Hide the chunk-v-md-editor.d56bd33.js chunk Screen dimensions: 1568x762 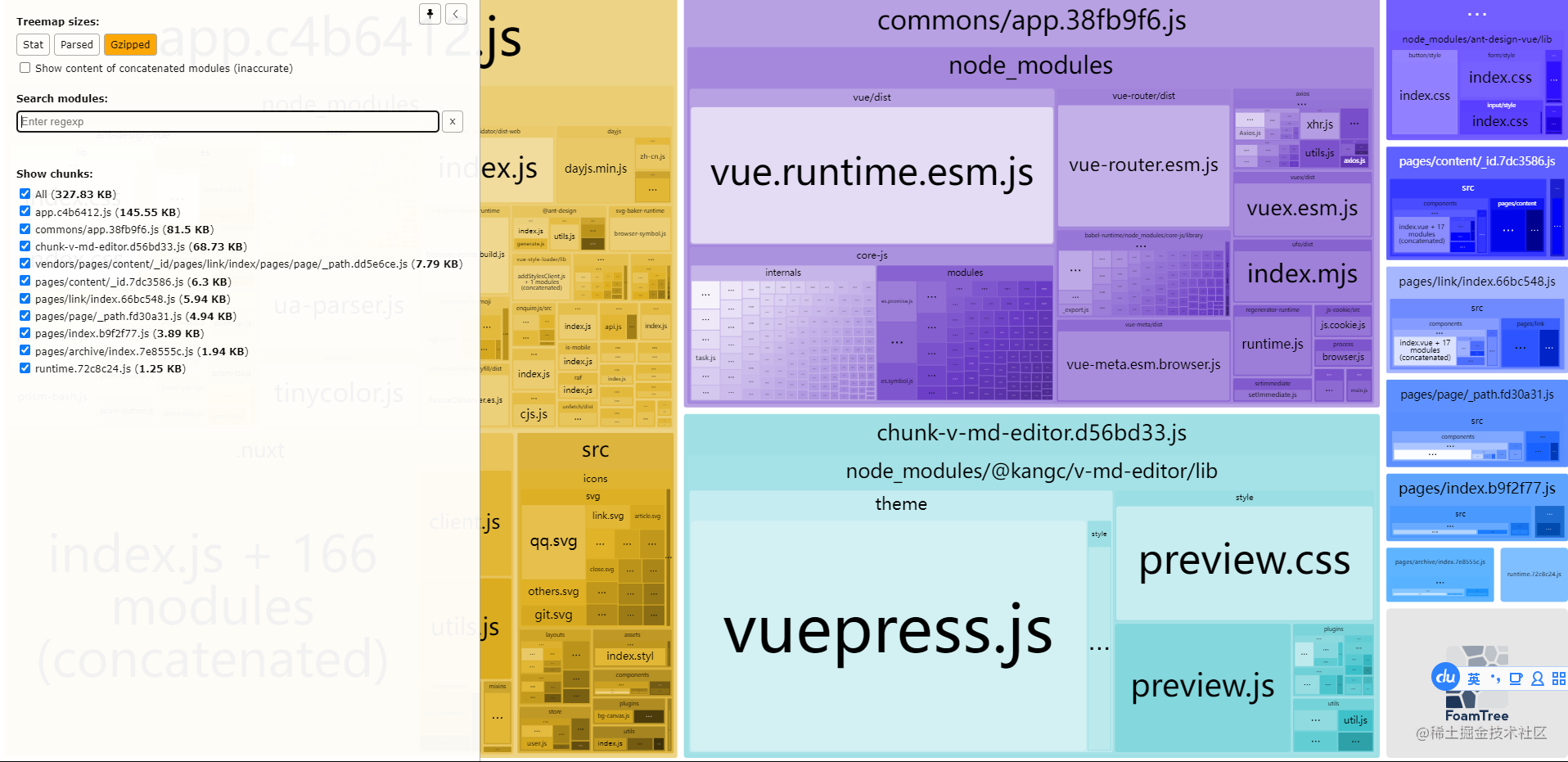(25, 246)
